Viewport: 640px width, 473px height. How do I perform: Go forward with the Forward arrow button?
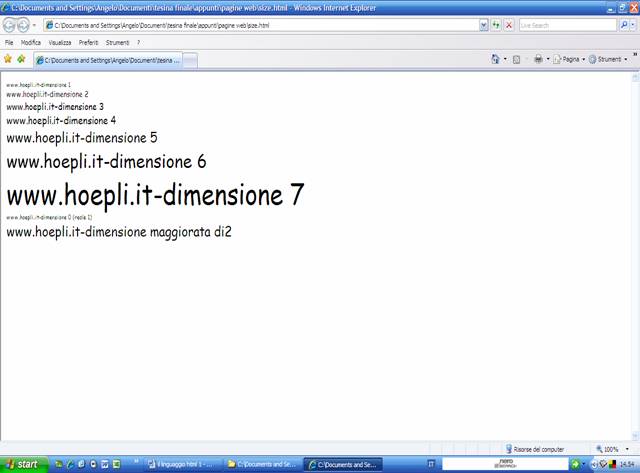[x=23, y=25]
